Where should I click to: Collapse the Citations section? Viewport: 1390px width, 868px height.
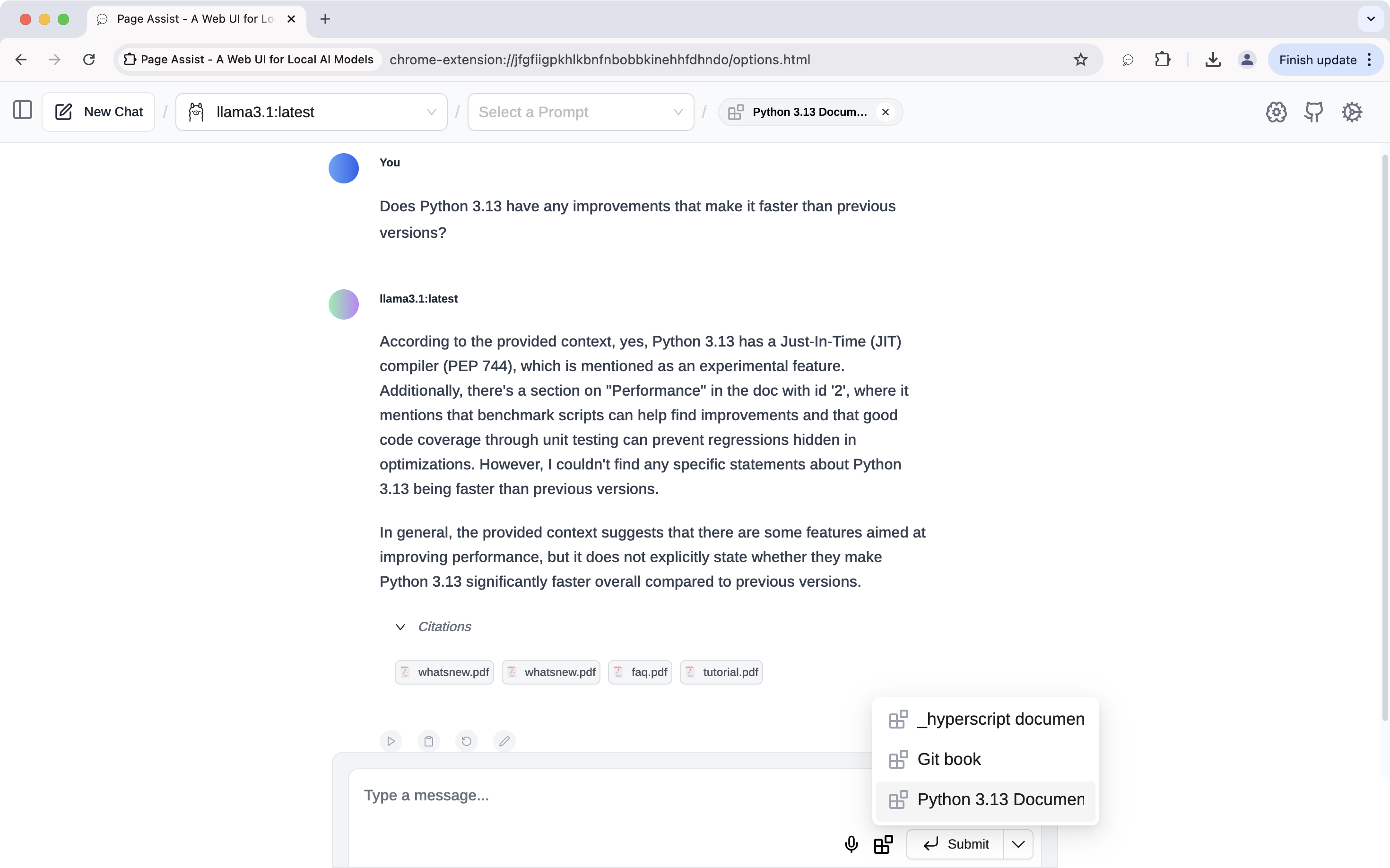pos(401,627)
